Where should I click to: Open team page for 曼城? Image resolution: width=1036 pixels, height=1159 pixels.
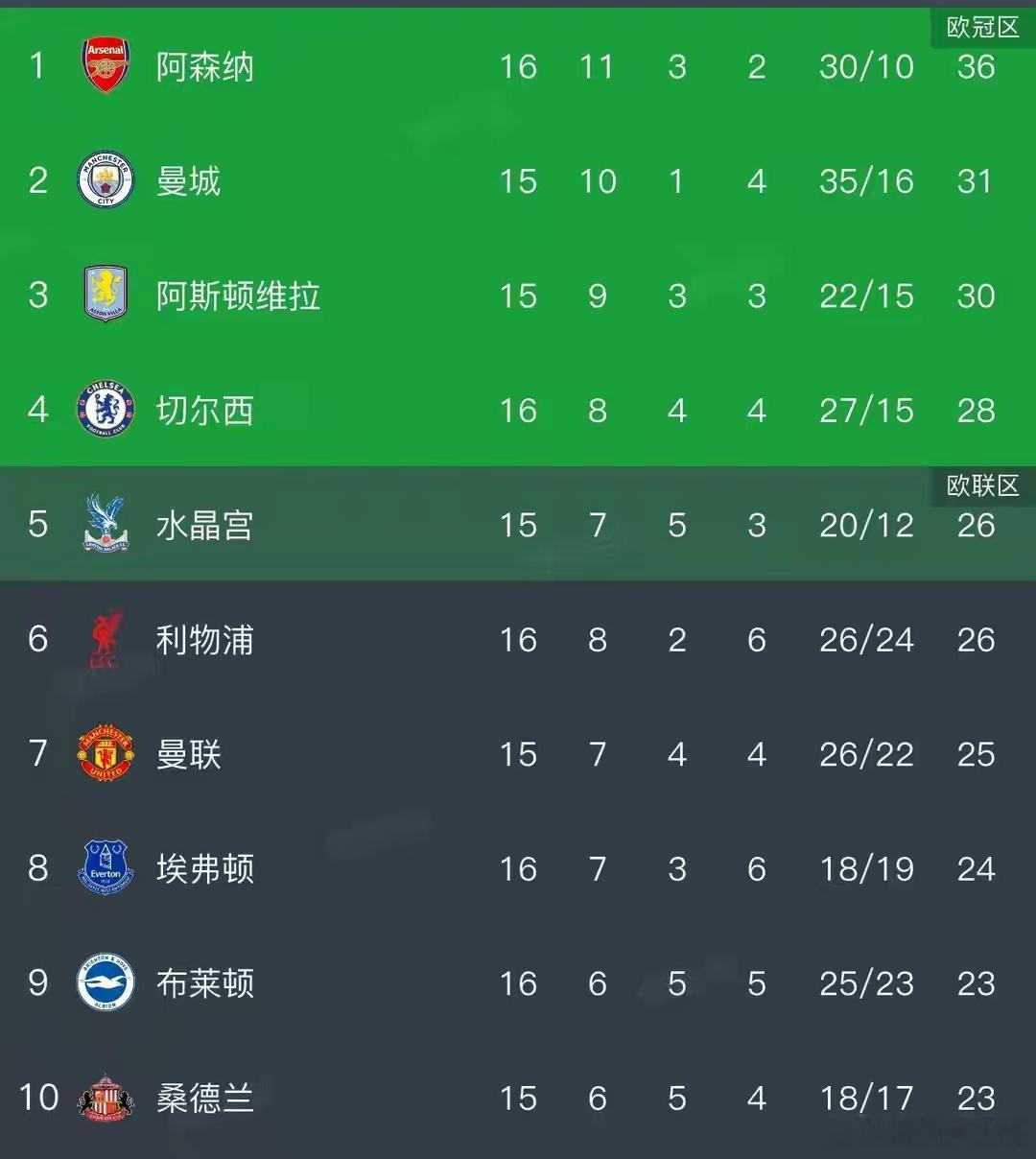click(x=189, y=181)
